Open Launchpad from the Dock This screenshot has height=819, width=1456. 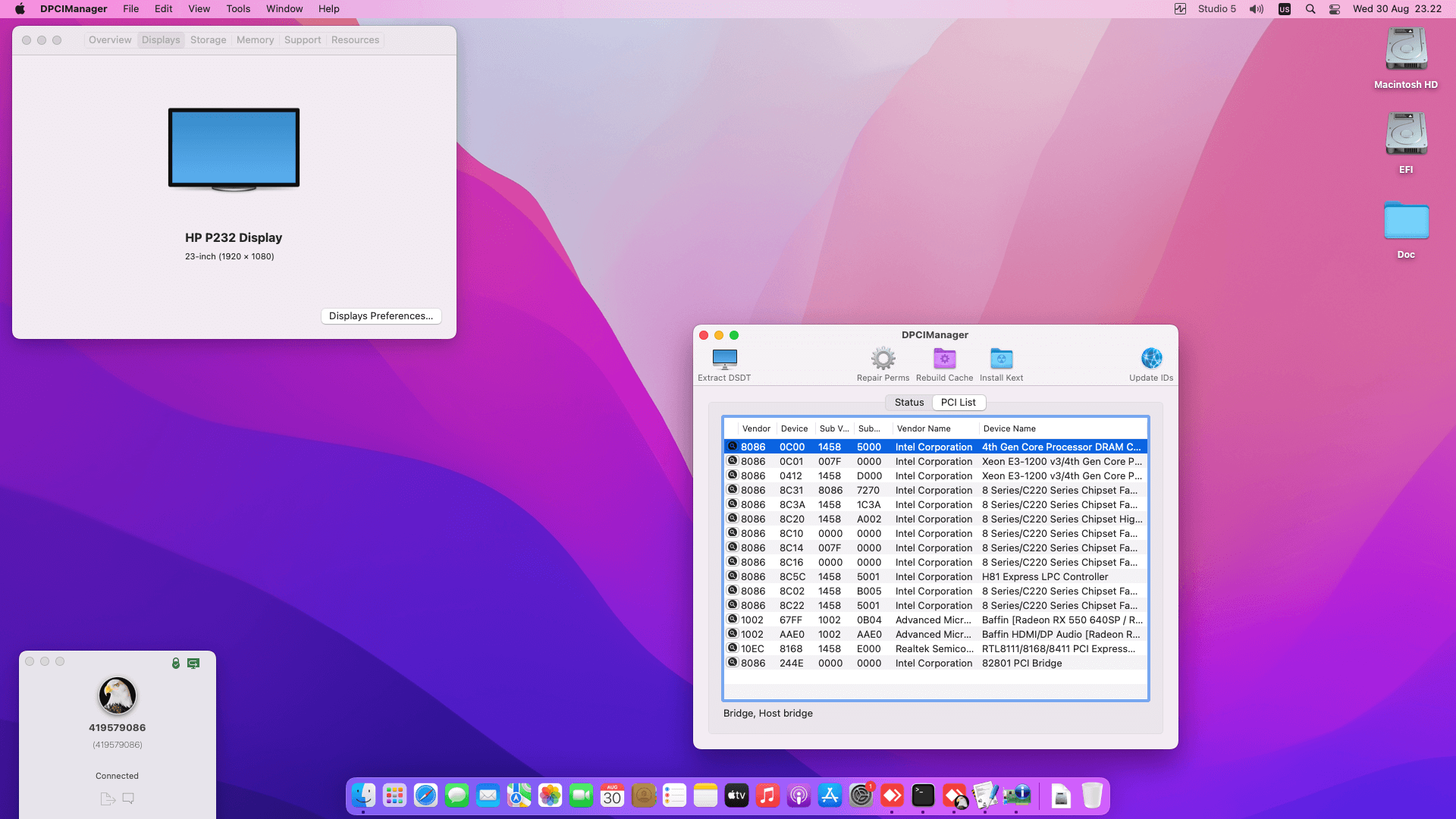[x=394, y=795]
